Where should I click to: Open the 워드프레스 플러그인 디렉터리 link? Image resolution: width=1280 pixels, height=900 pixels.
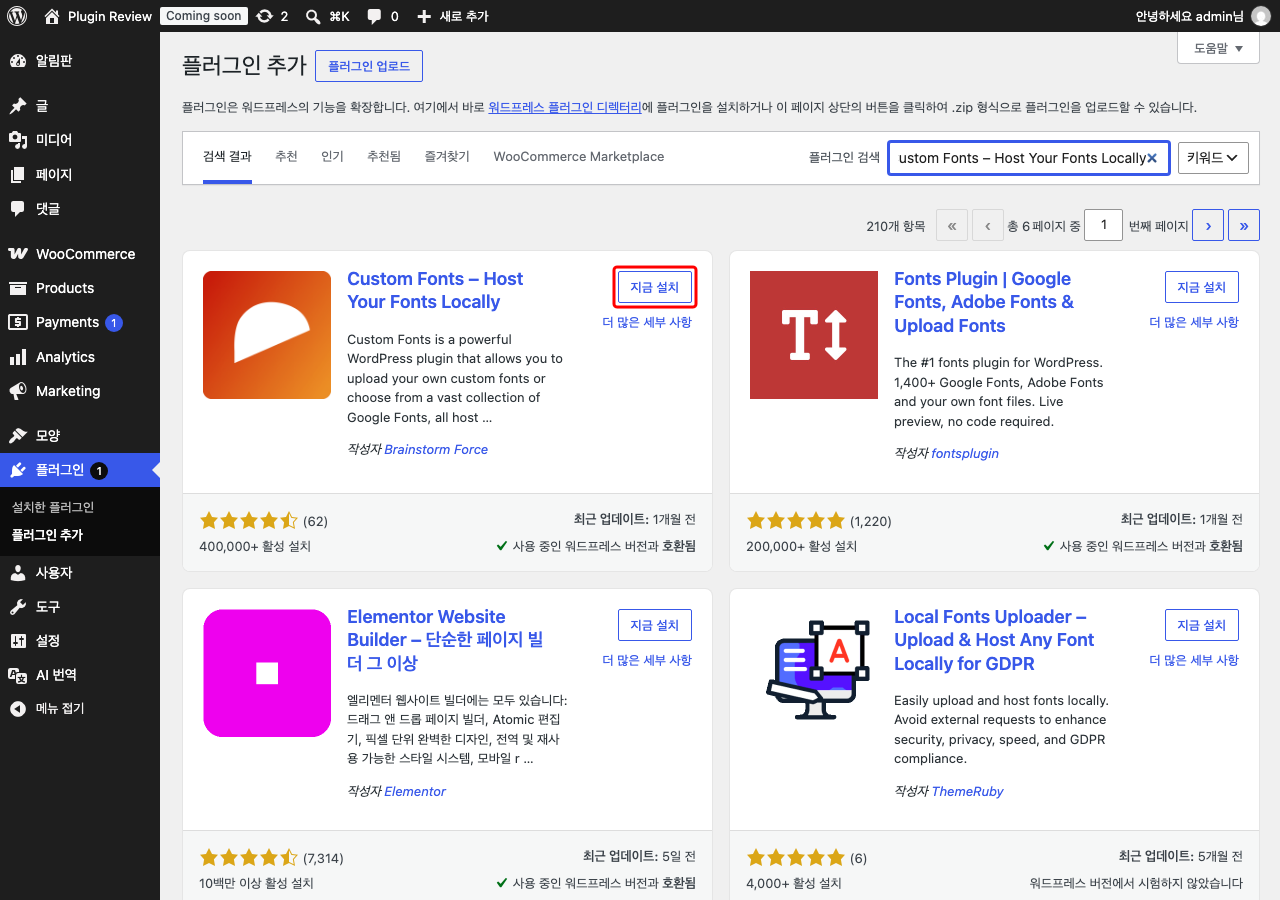[565, 107]
